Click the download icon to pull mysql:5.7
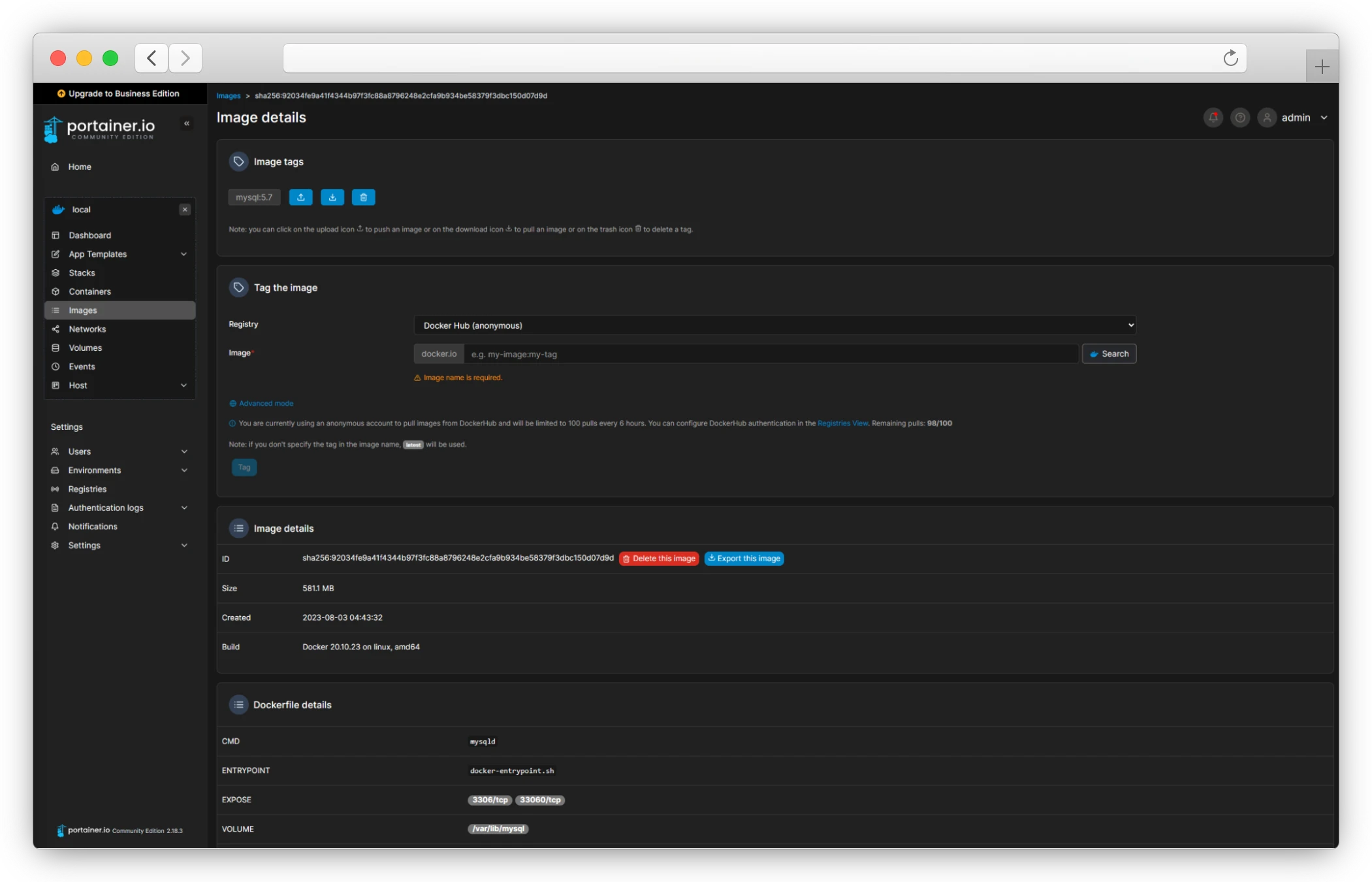Viewport: 1372px width, 882px height. pos(332,197)
